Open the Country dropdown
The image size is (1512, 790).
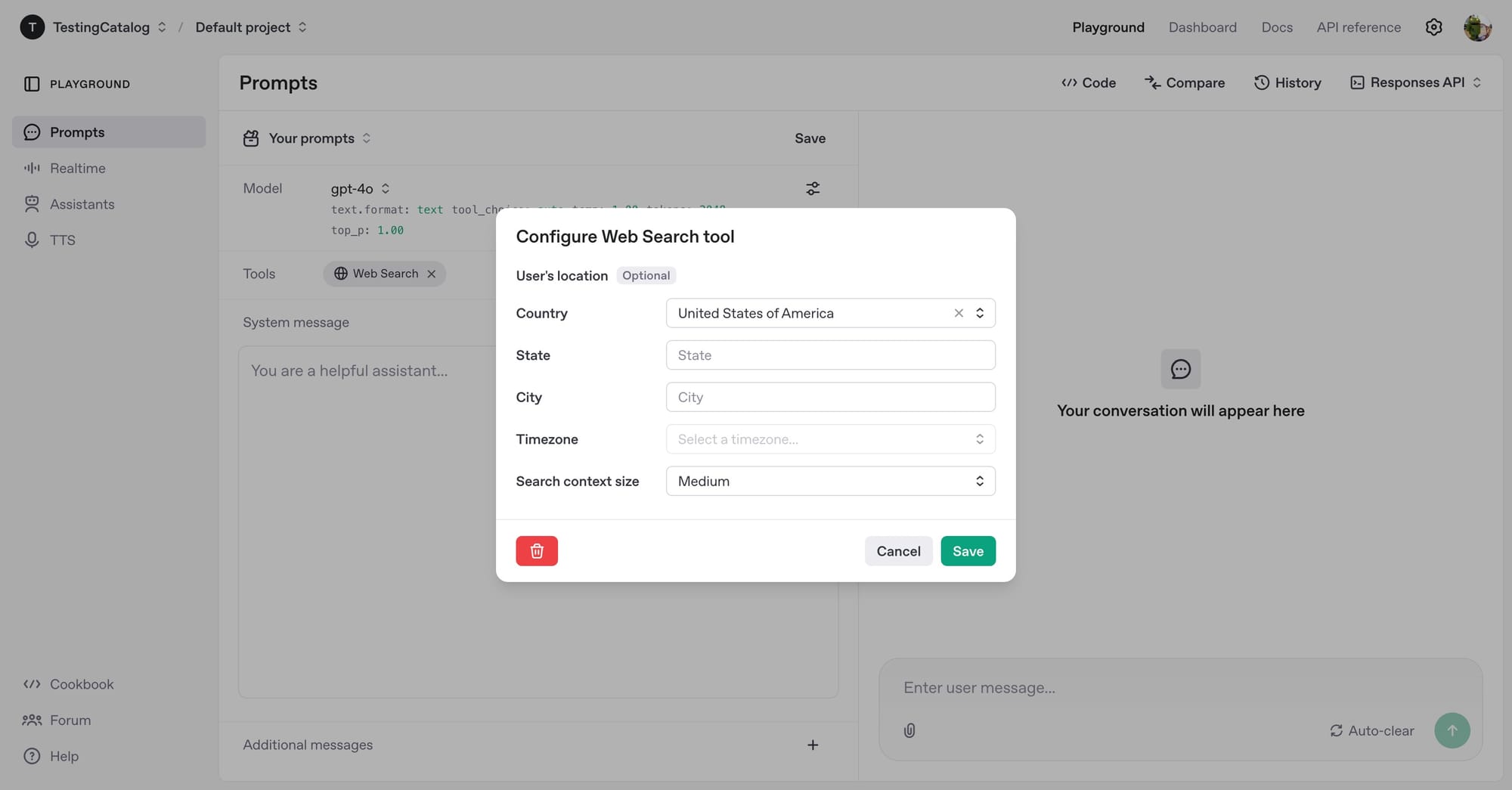click(830, 313)
